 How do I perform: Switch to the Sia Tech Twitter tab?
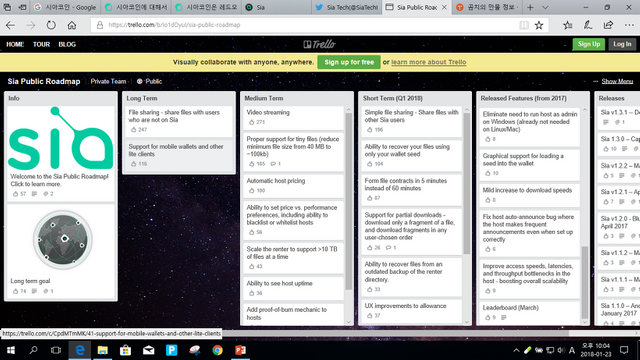tap(347, 7)
